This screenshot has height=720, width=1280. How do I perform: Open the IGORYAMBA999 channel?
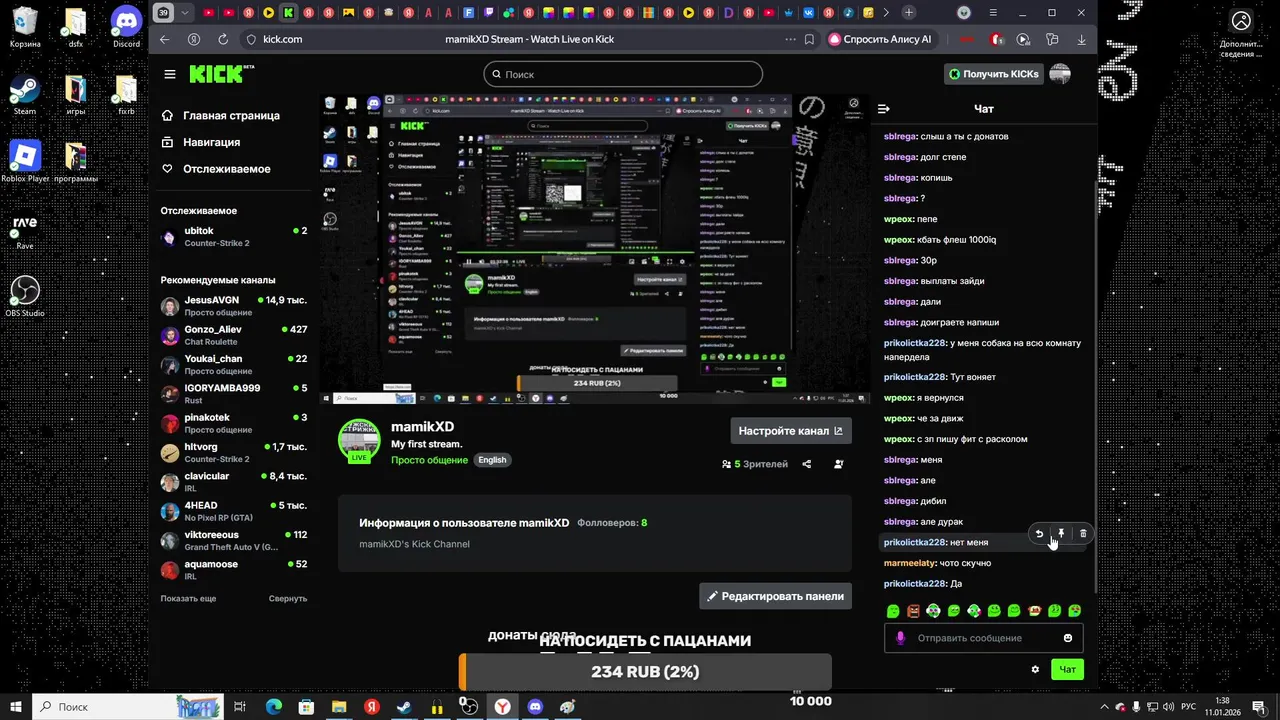coord(234,394)
